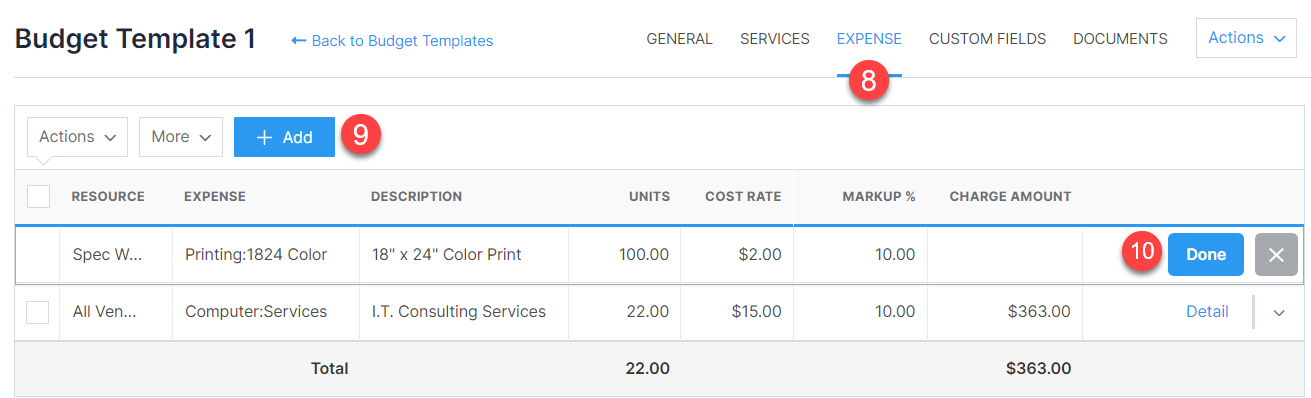
Task: Open the grid toolbar Actions dropdown
Action: click(77, 137)
